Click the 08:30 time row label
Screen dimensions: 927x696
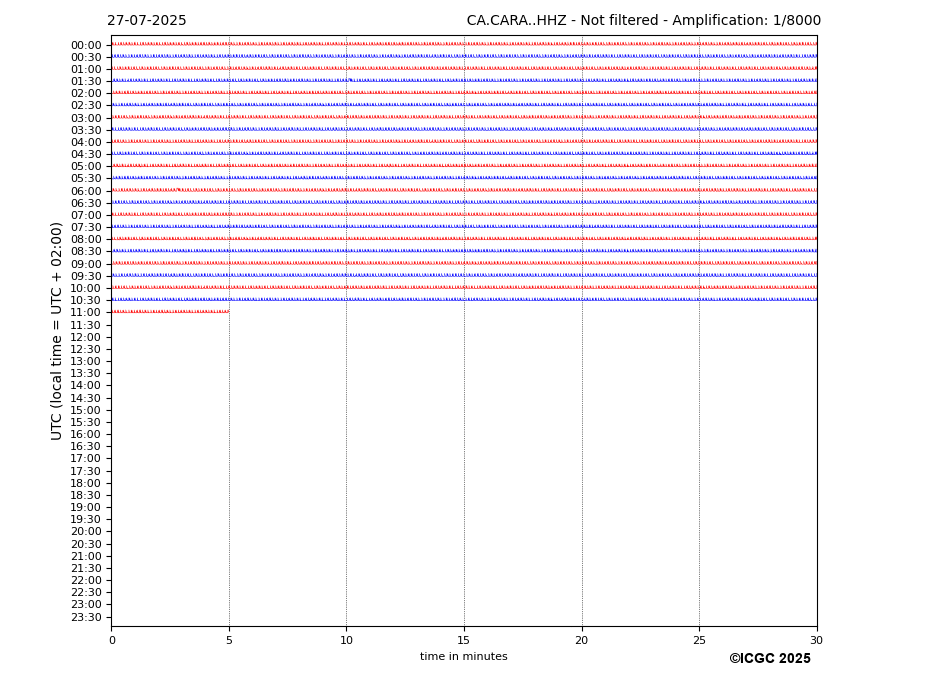pos(86,252)
